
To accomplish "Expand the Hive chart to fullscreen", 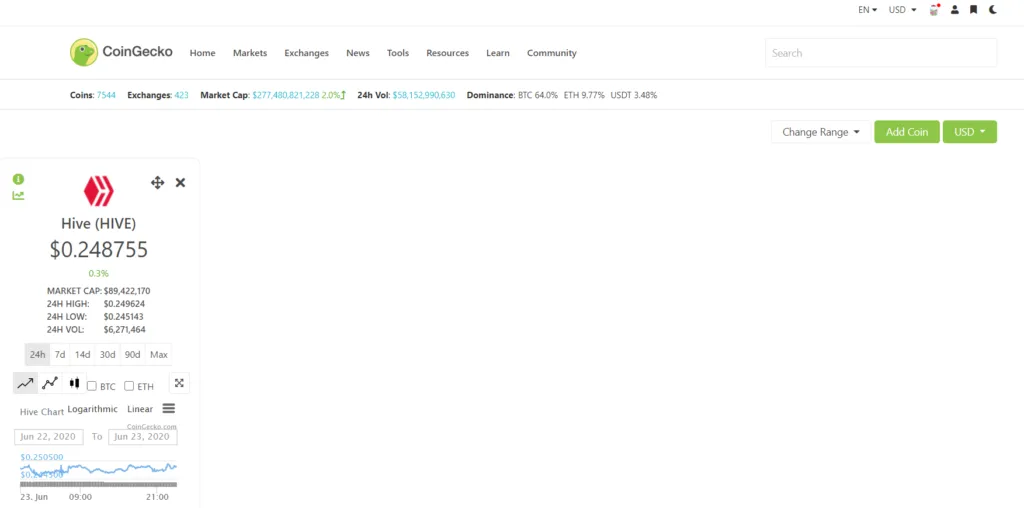I will [x=179, y=383].
